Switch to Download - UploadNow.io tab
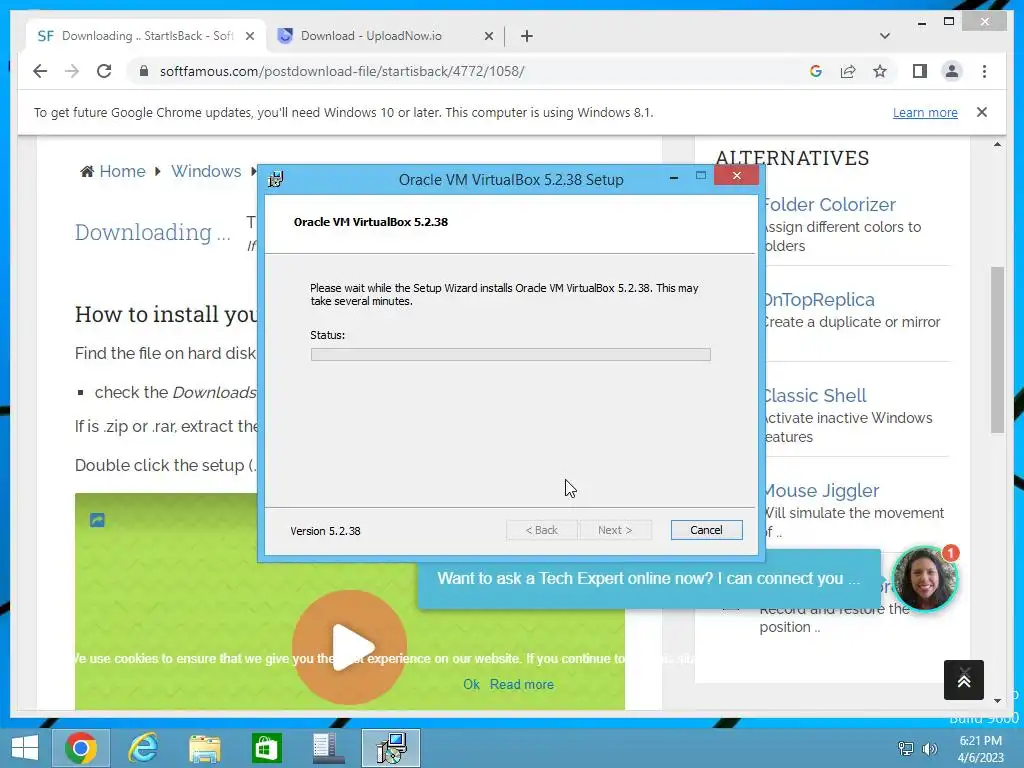Image resolution: width=1024 pixels, height=768 pixels. 385,36
